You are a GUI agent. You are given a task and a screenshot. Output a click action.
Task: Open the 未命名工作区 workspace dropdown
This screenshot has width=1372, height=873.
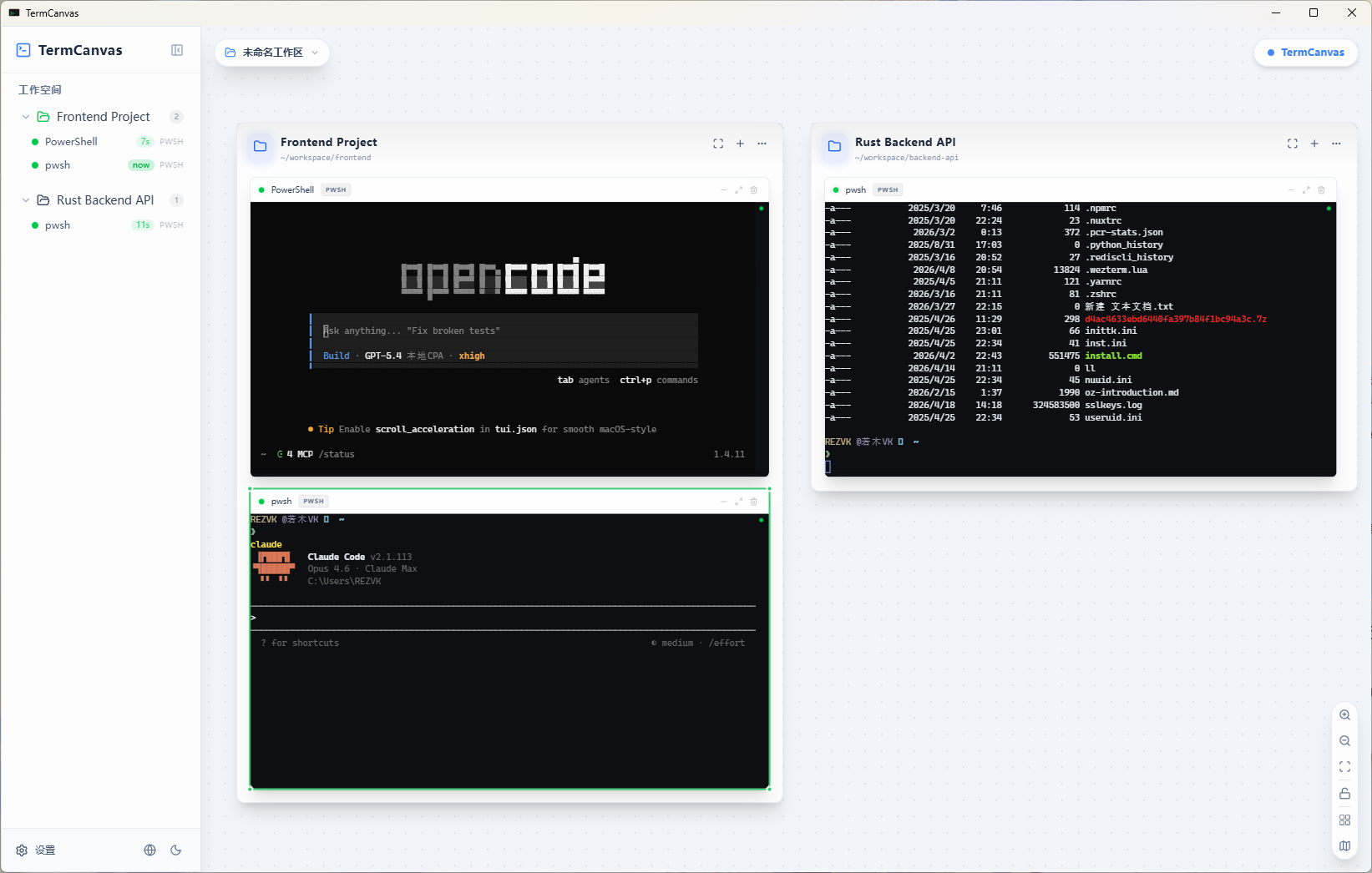pos(272,52)
